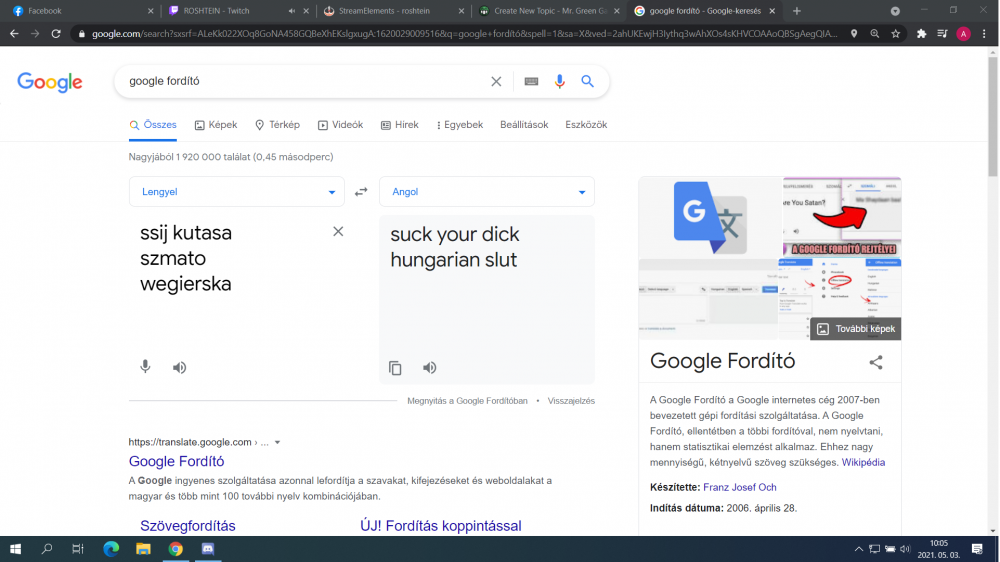The image size is (1000, 562).
Task: Share the Google Fordító knowledge panel
Action: tap(875, 362)
